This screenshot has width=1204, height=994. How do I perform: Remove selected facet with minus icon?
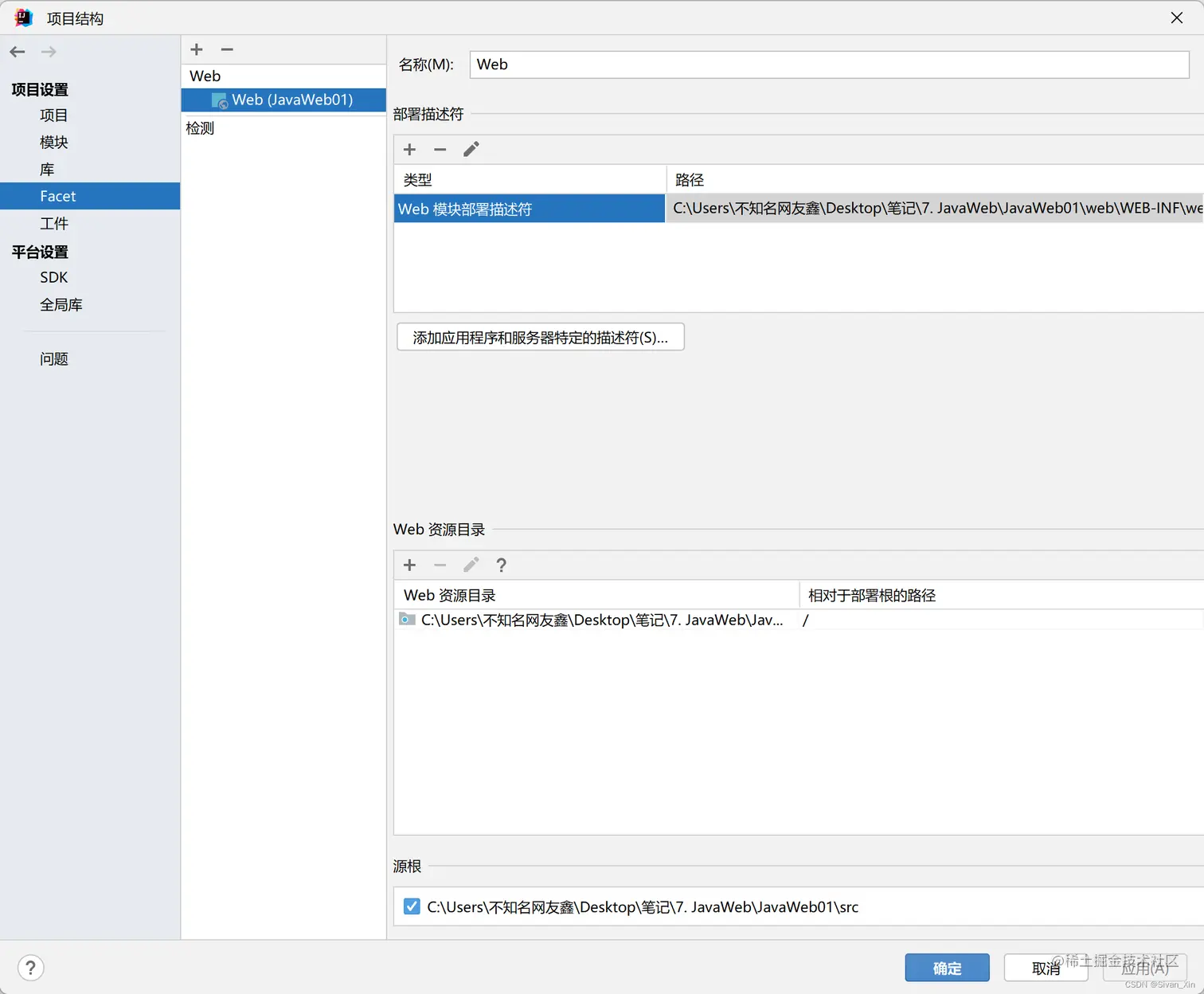coord(227,49)
